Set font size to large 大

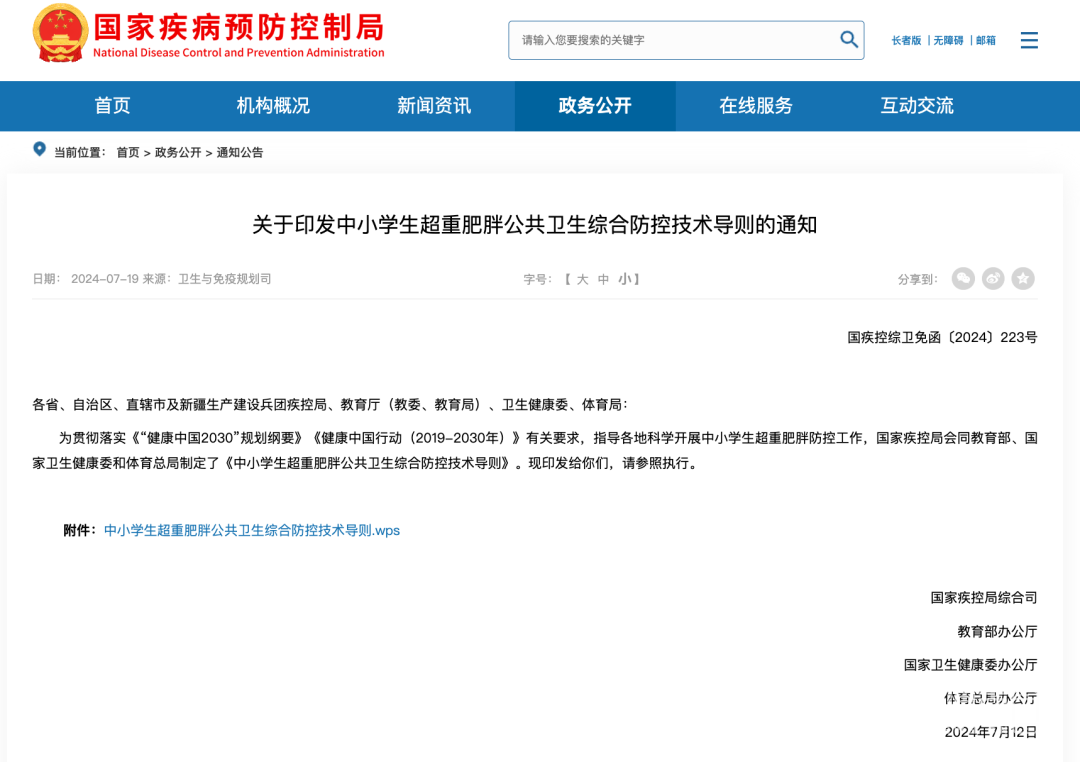coord(582,280)
